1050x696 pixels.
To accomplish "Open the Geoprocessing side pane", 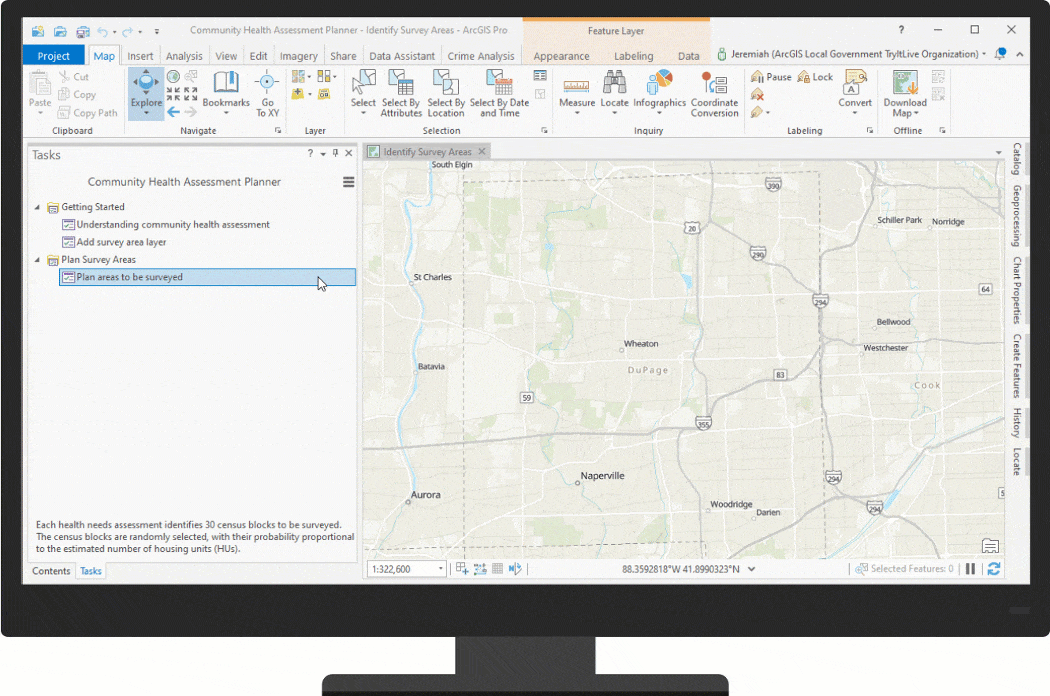I will [x=1017, y=216].
